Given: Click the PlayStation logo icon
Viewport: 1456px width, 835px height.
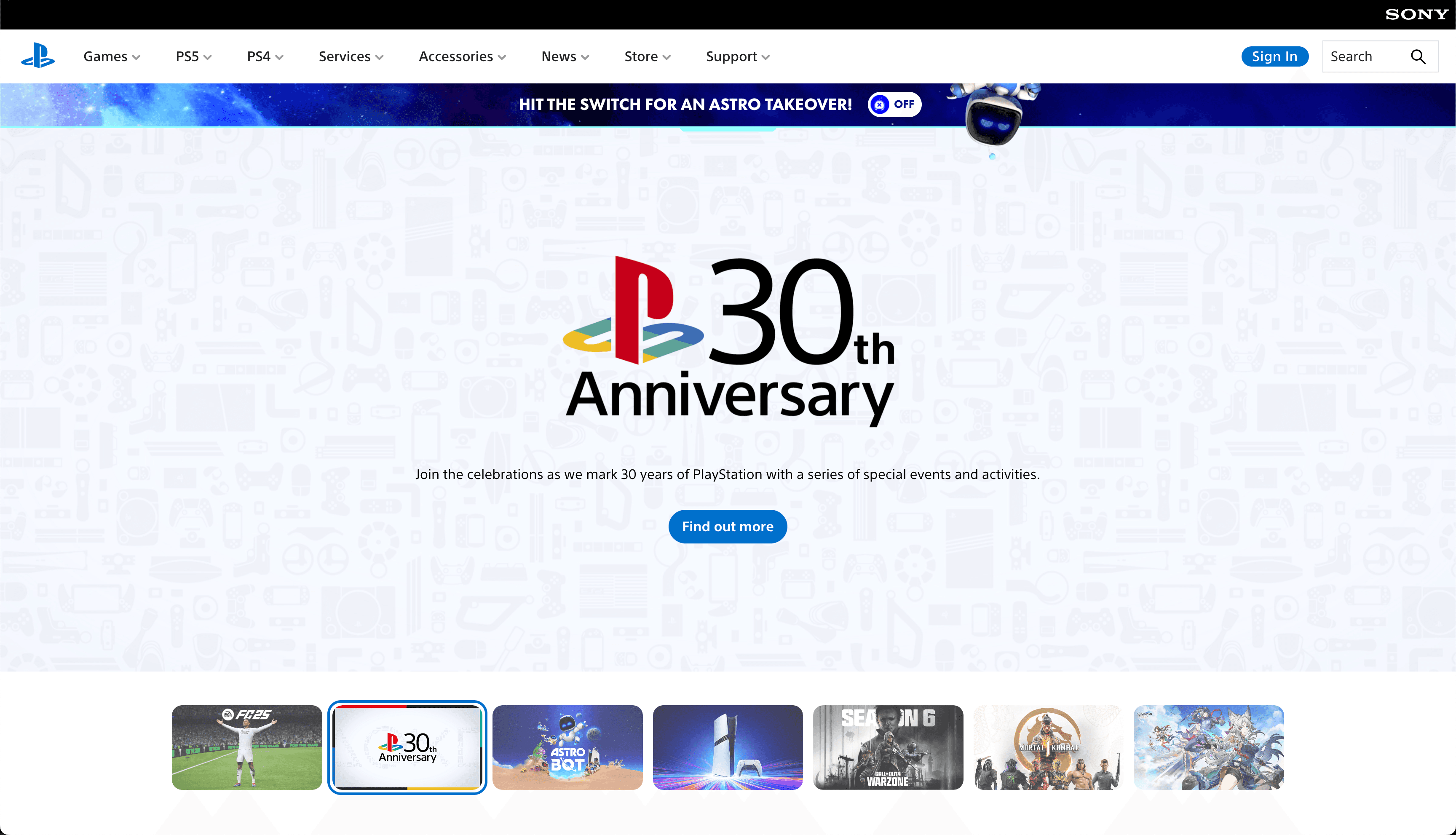Looking at the screenshot, I should [38, 56].
